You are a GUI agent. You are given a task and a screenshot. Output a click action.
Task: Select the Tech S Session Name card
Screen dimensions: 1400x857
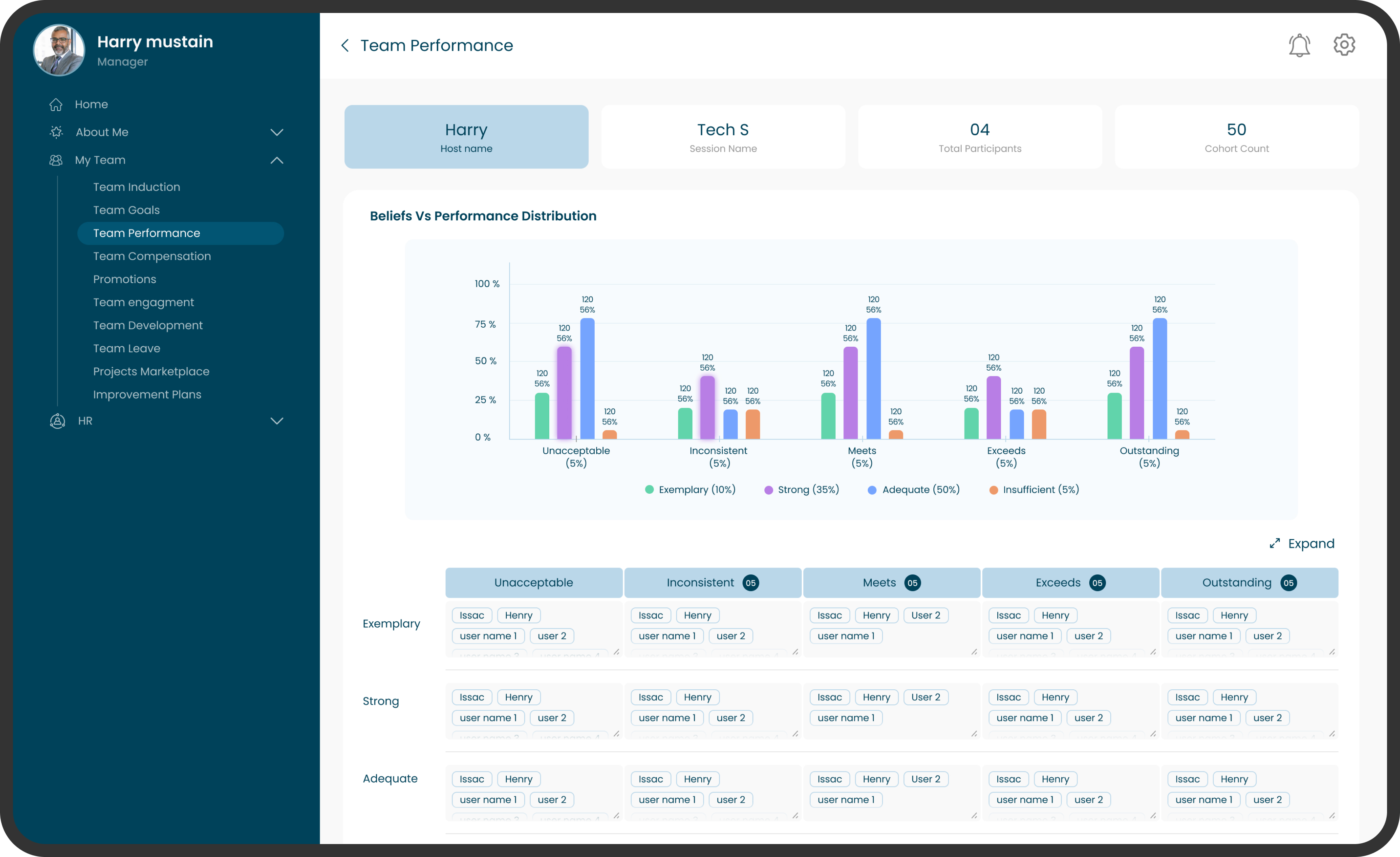pyautogui.click(x=723, y=137)
